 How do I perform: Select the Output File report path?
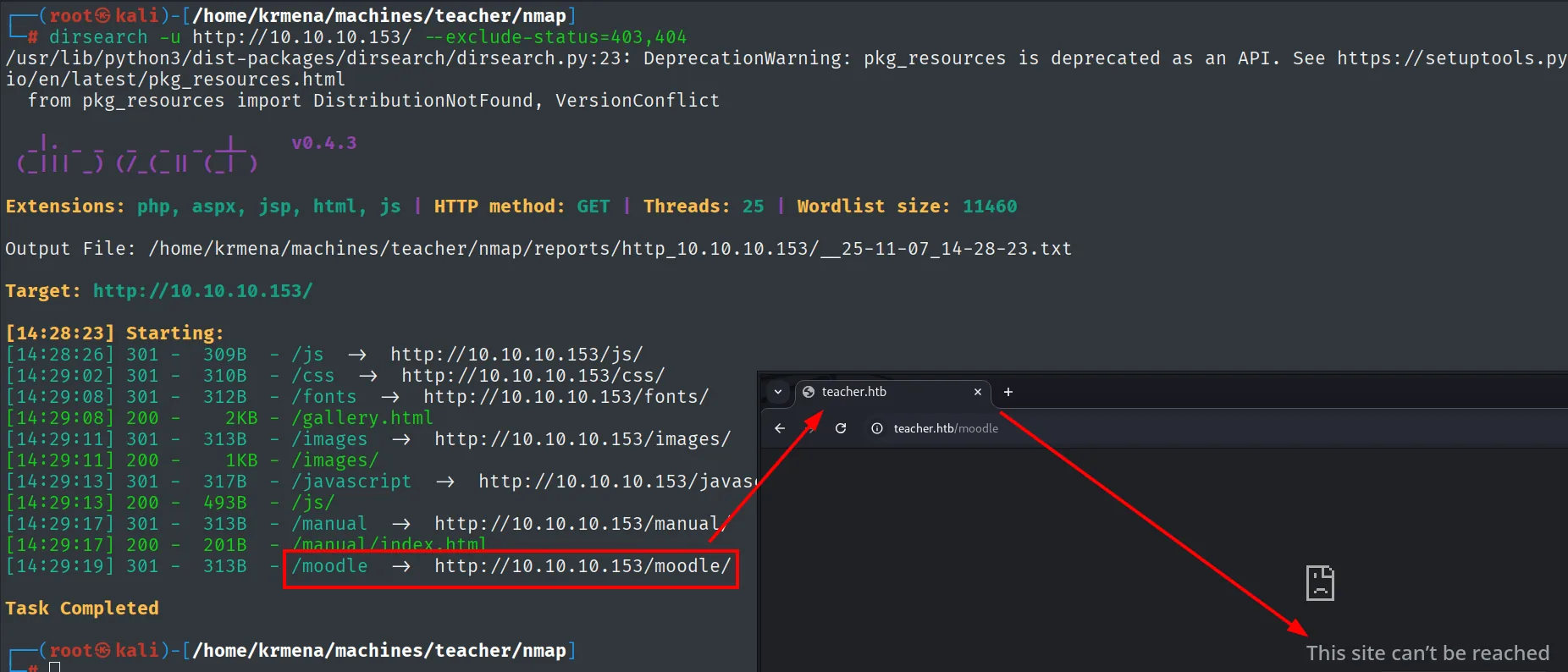[610, 249]
